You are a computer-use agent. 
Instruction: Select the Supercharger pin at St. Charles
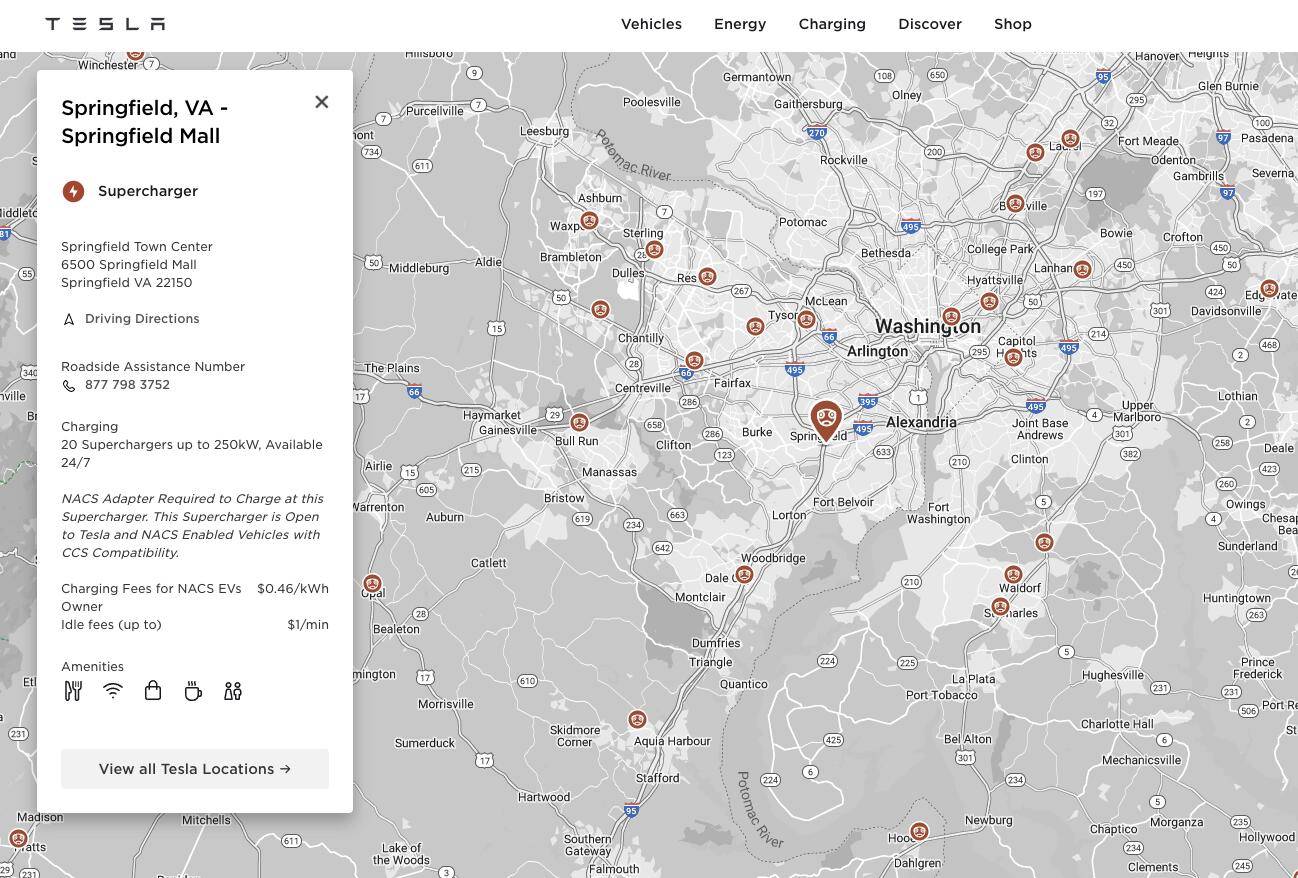pyautogui.click(x=1001, y=607)
